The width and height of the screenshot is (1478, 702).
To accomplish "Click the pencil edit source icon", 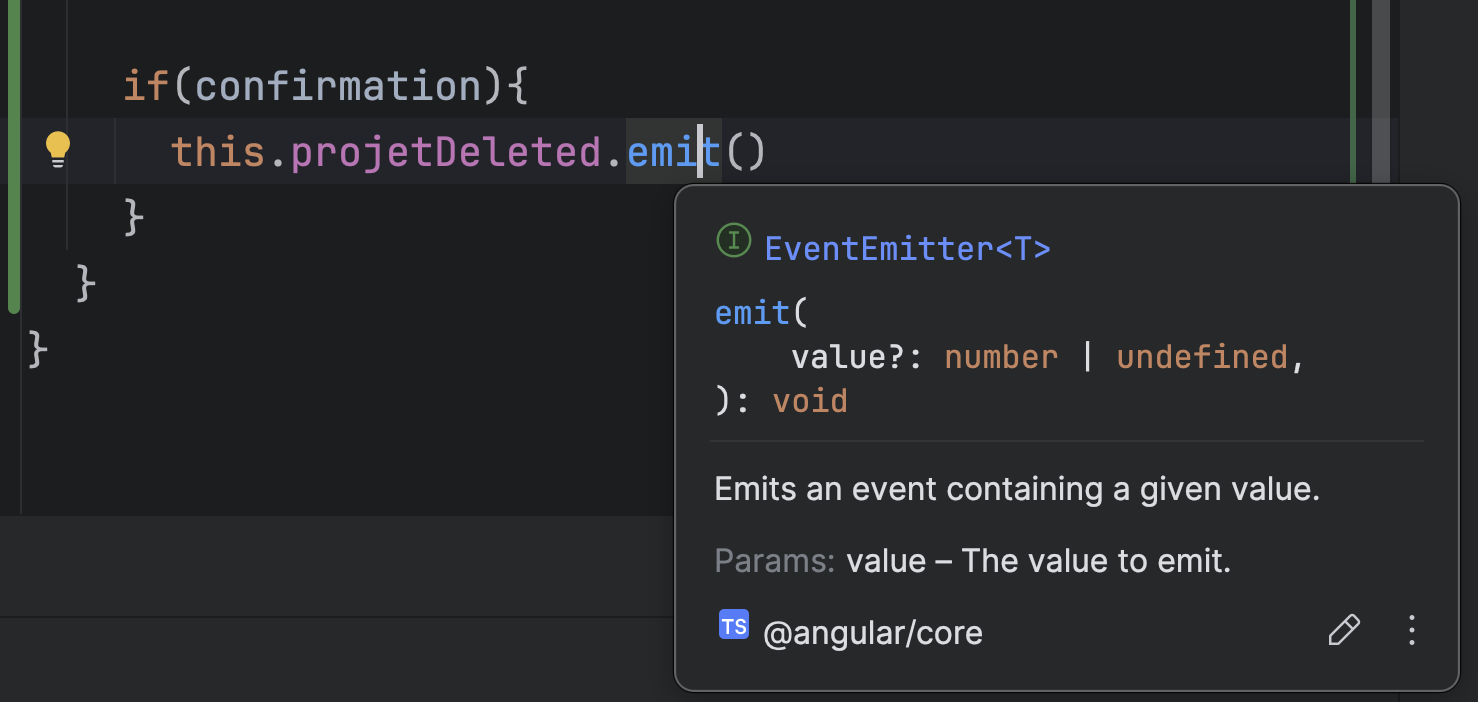I will [1343, 630].
